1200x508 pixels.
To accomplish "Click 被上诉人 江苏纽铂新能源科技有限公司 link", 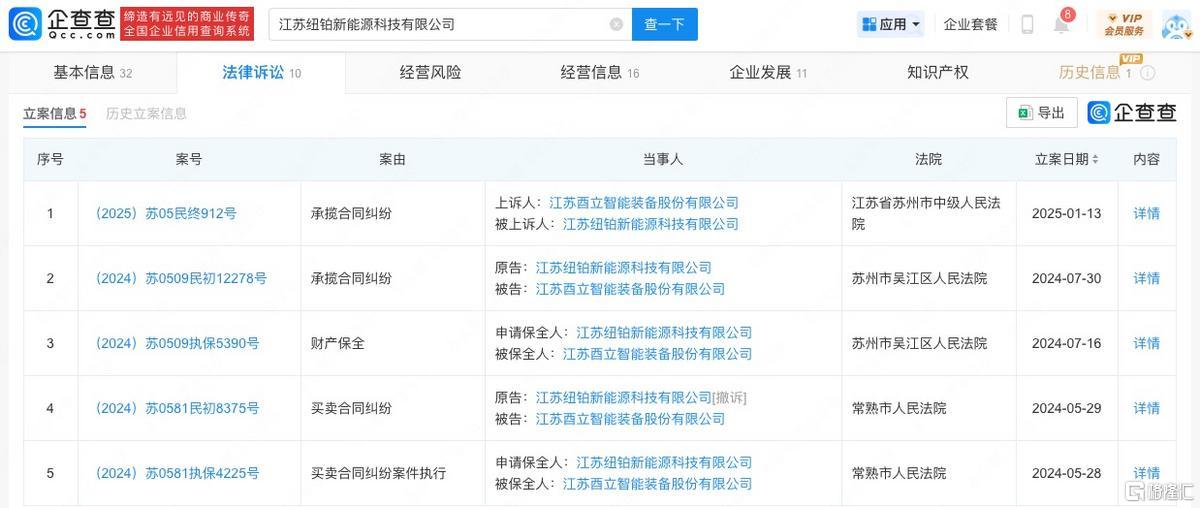I will pos(651,224).
